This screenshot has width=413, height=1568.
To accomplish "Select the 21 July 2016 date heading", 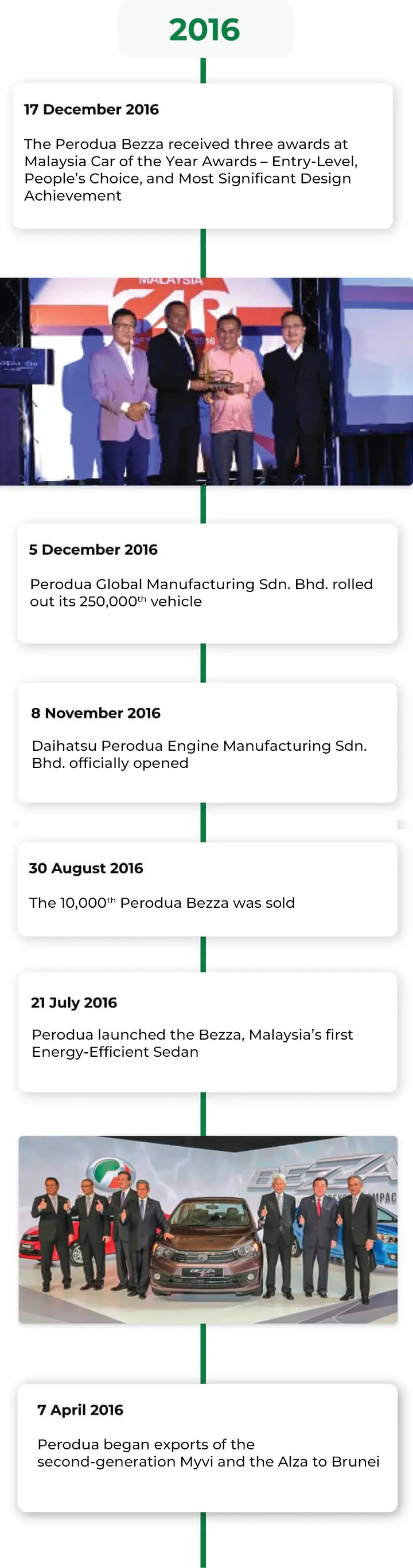I will (x=73, y=1002).
